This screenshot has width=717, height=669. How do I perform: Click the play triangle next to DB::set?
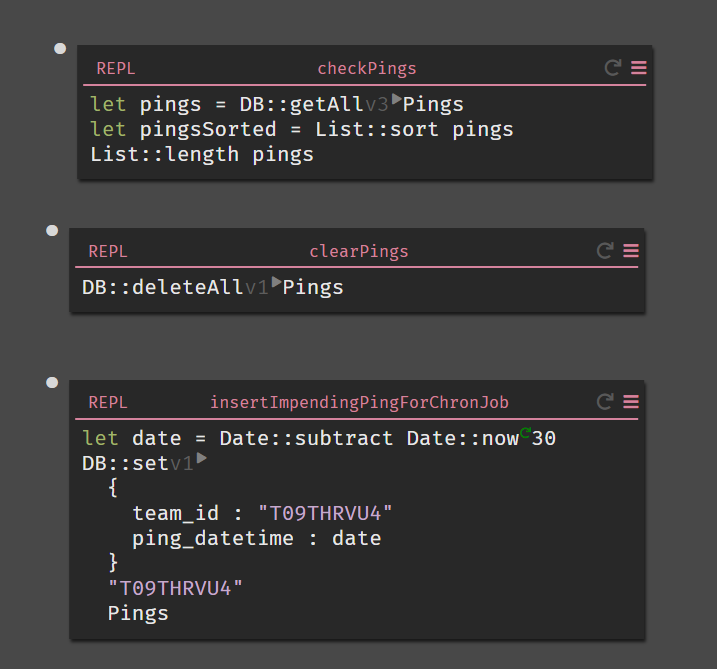pyautogui.click(x=201, y=458)
